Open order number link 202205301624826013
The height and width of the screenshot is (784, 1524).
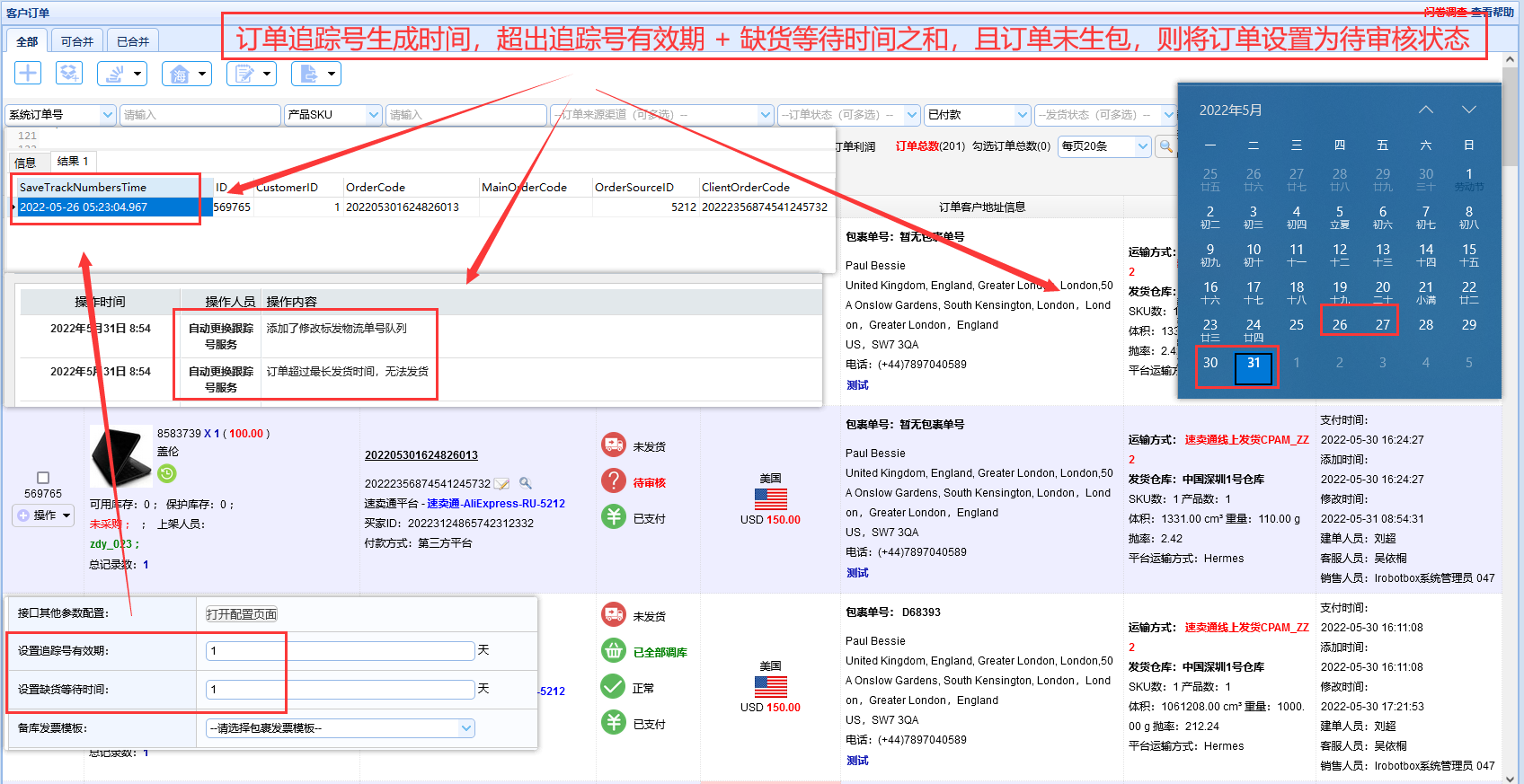(421, 455)
